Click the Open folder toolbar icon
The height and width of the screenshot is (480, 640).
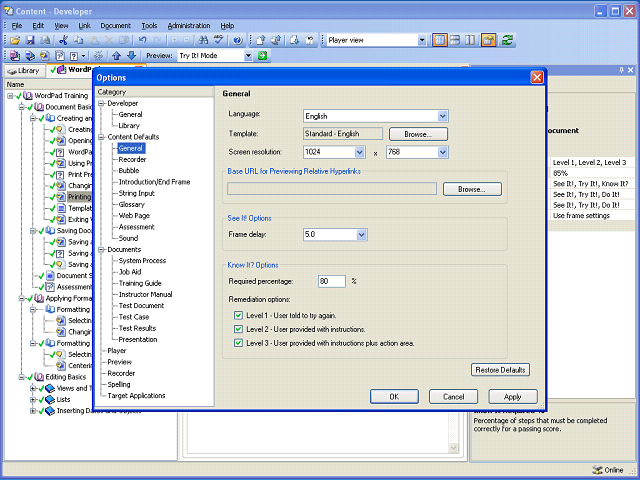[x=15, y=40]
